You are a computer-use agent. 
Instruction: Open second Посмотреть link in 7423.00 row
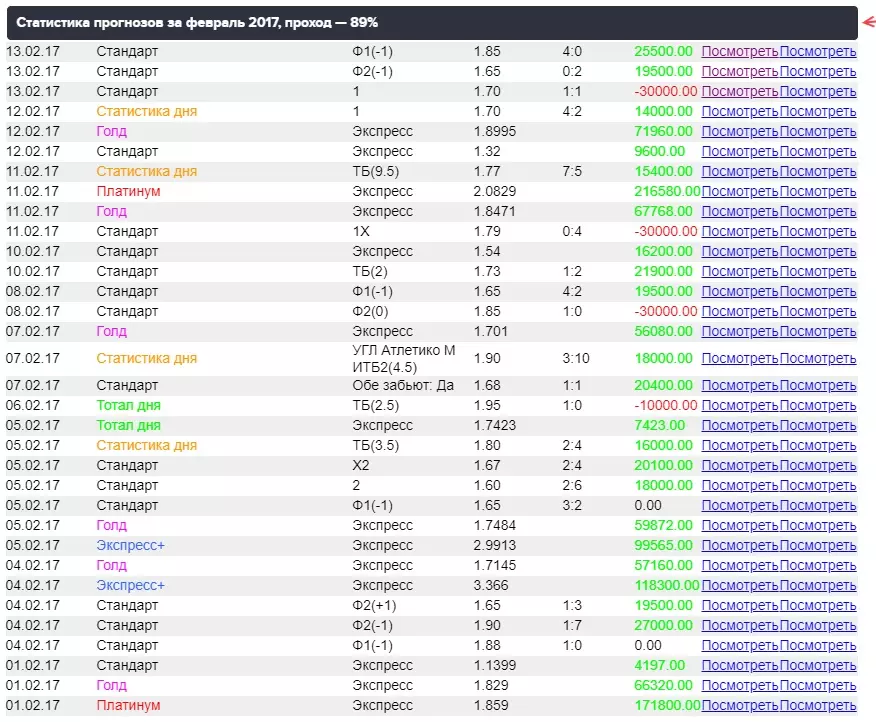click(x=818, y=425)
